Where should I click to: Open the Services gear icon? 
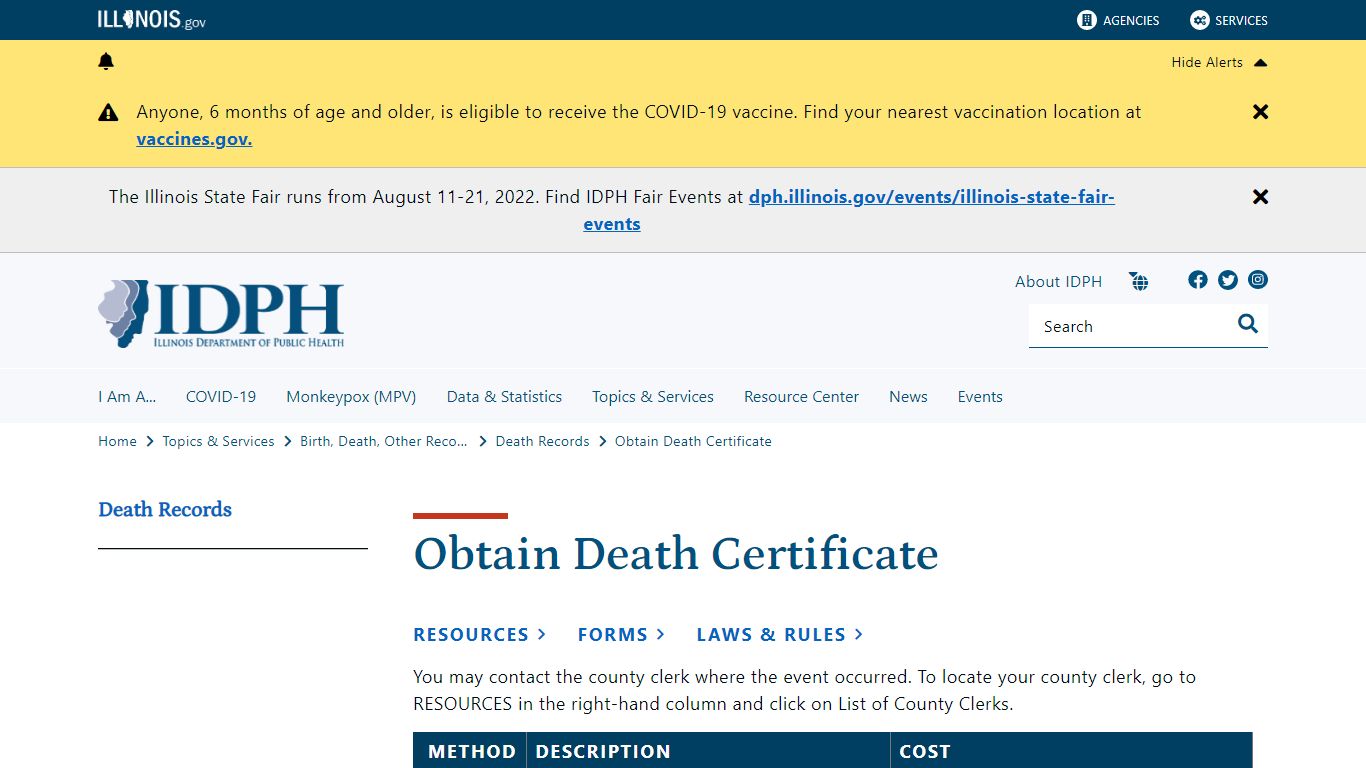coord(1199,20)
